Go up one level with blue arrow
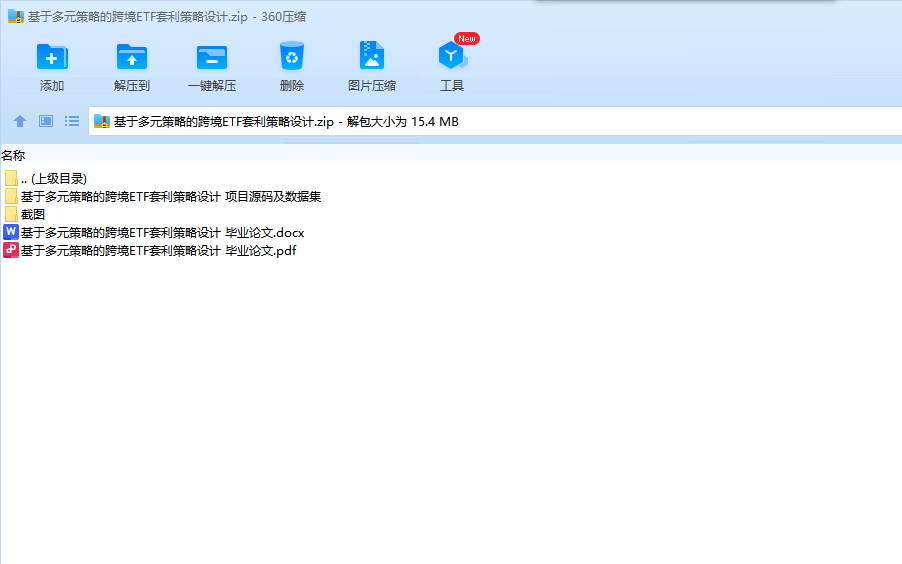This screenshot has width=902, height=564. pyautogui.click(x=20, y=121)
